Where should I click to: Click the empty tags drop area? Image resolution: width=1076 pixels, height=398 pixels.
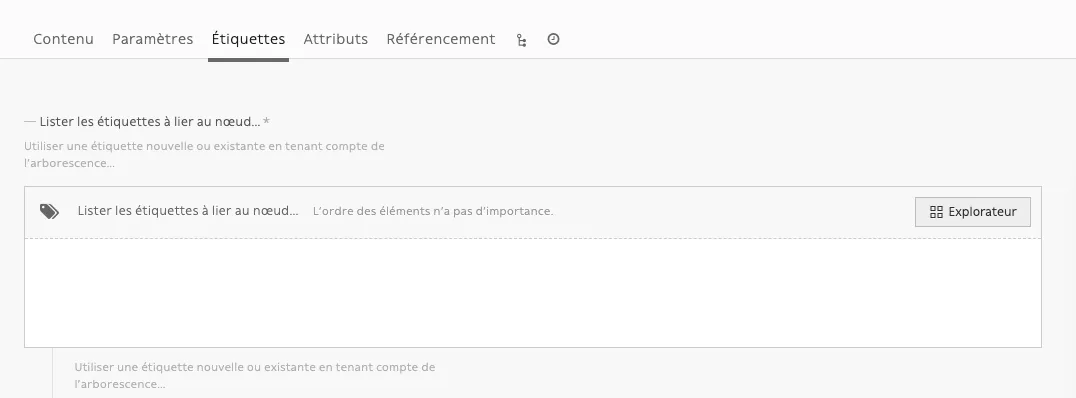click(x=533, y=293)
